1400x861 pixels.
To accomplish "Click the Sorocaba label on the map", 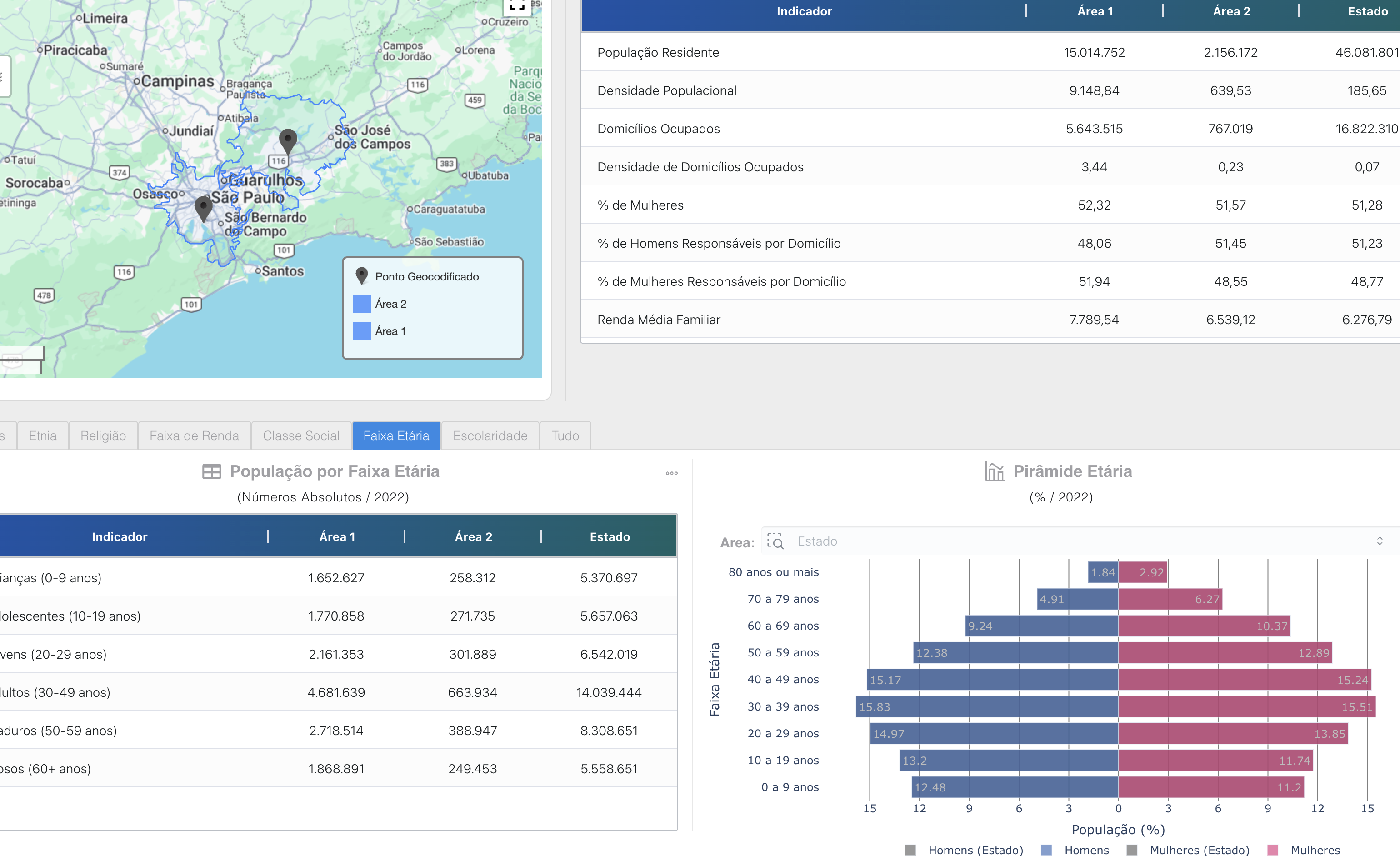I will tap(34, 183).
